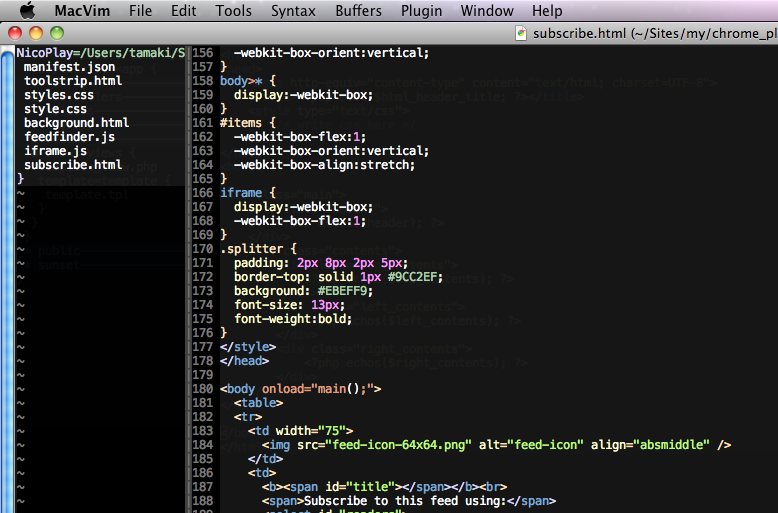The image size is (778, 513).
Task: Open the Apple menu
Action: pyautogui.click(x=28, y=10)
